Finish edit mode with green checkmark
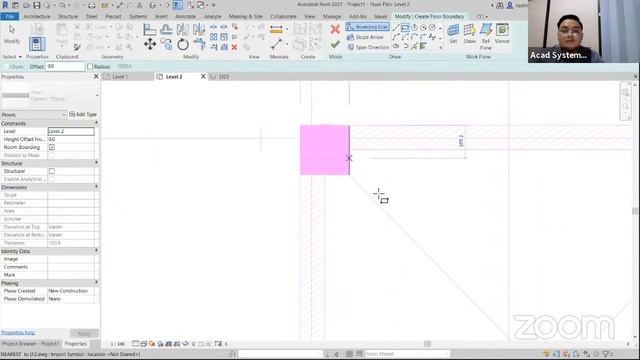Screen dimensions: 640x360 click(x=335, y=44)
